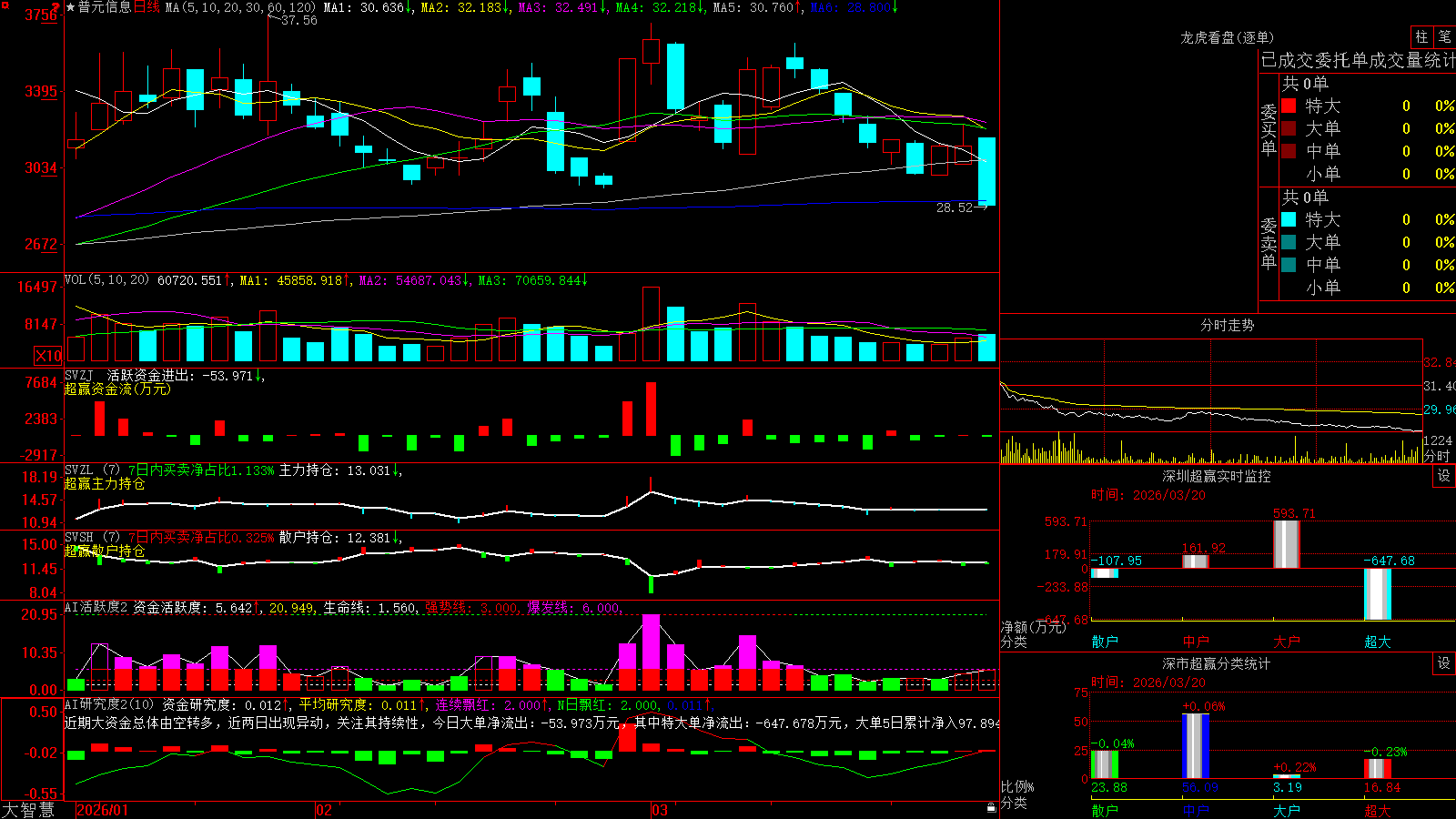Click the 3756 price axis label
This screenshot has width=1456, height=819.
point(40,15)
